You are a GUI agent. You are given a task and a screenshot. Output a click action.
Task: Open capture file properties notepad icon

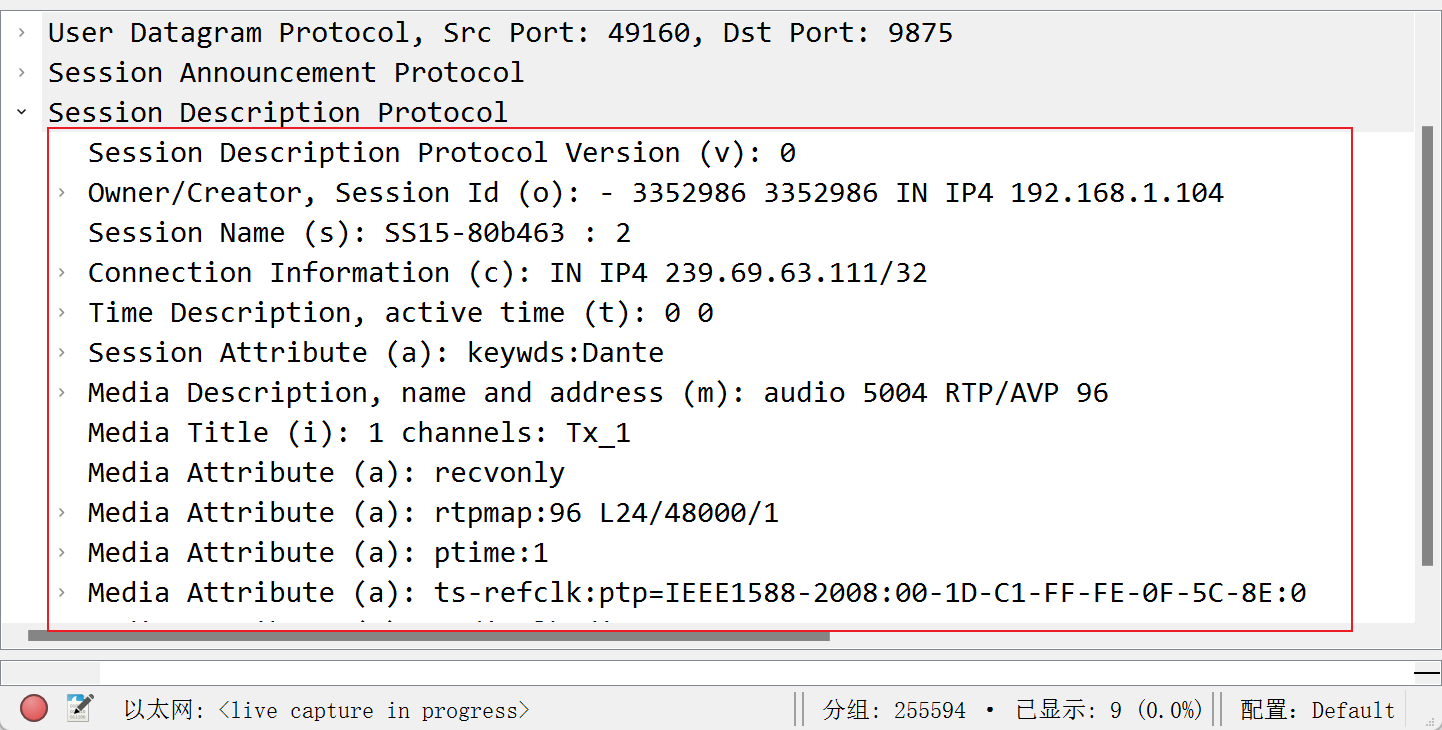click(80, 708)
